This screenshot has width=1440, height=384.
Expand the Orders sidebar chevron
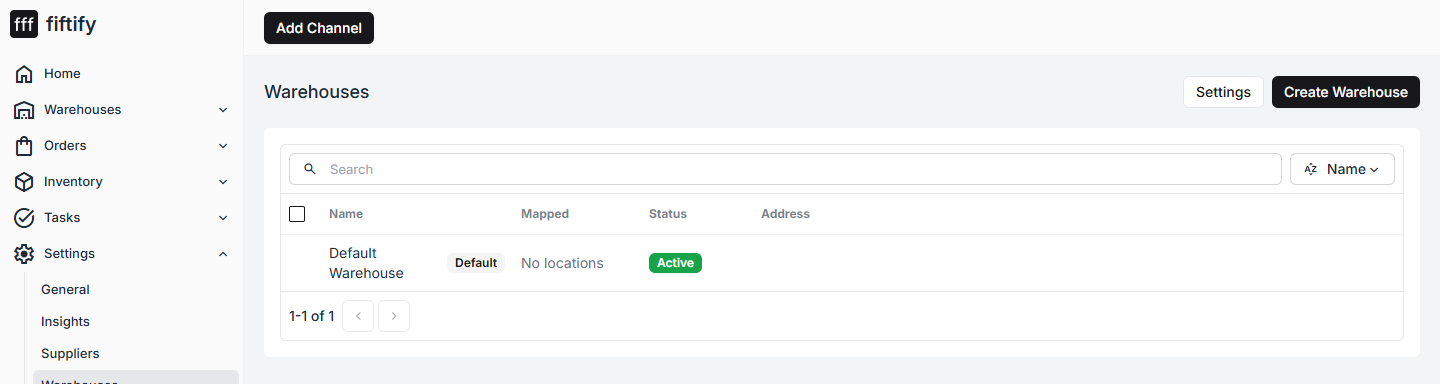tap(223, 146)
